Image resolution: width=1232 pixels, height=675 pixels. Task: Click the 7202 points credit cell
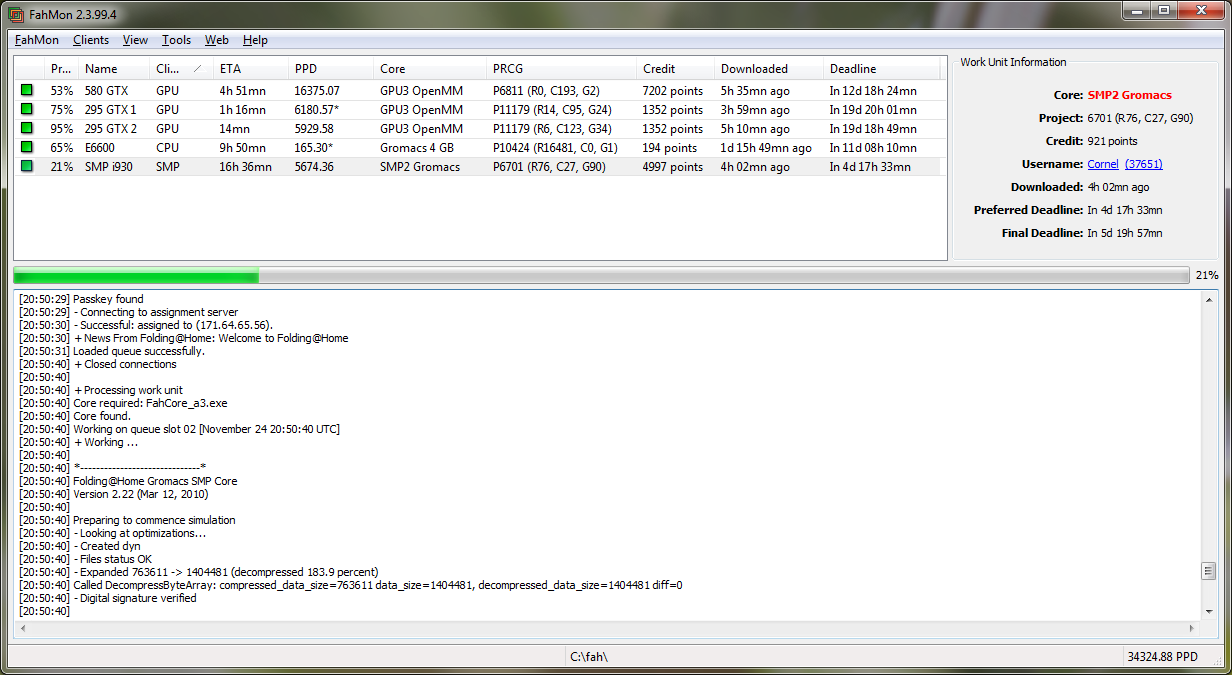pos(673,91)
